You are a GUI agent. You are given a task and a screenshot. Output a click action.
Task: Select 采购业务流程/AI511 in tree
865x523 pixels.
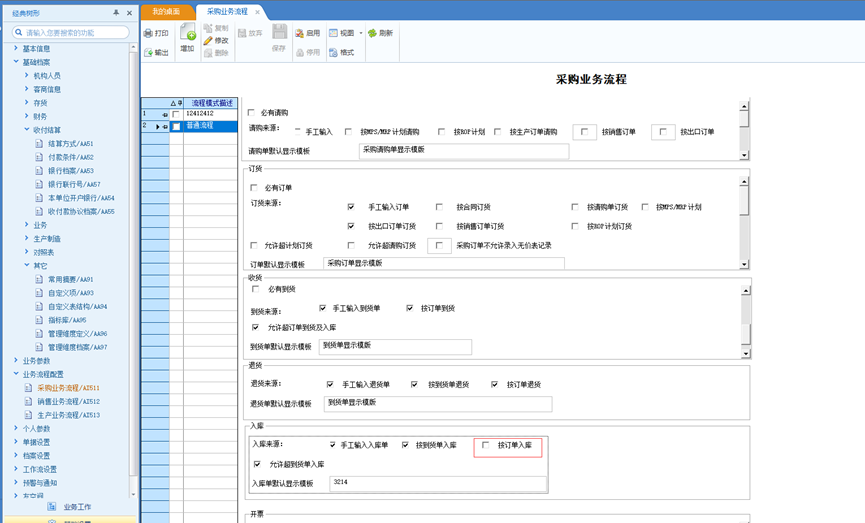(68, 388)
